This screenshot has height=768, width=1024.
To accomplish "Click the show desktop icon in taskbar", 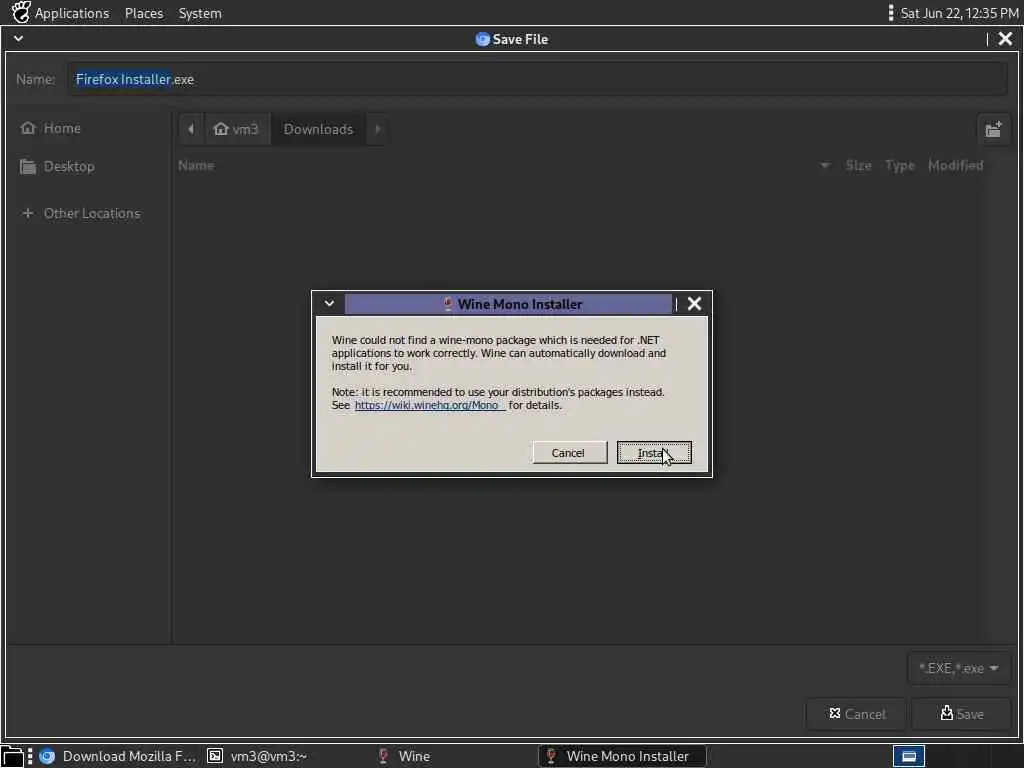I will click(x=12, y=756).
